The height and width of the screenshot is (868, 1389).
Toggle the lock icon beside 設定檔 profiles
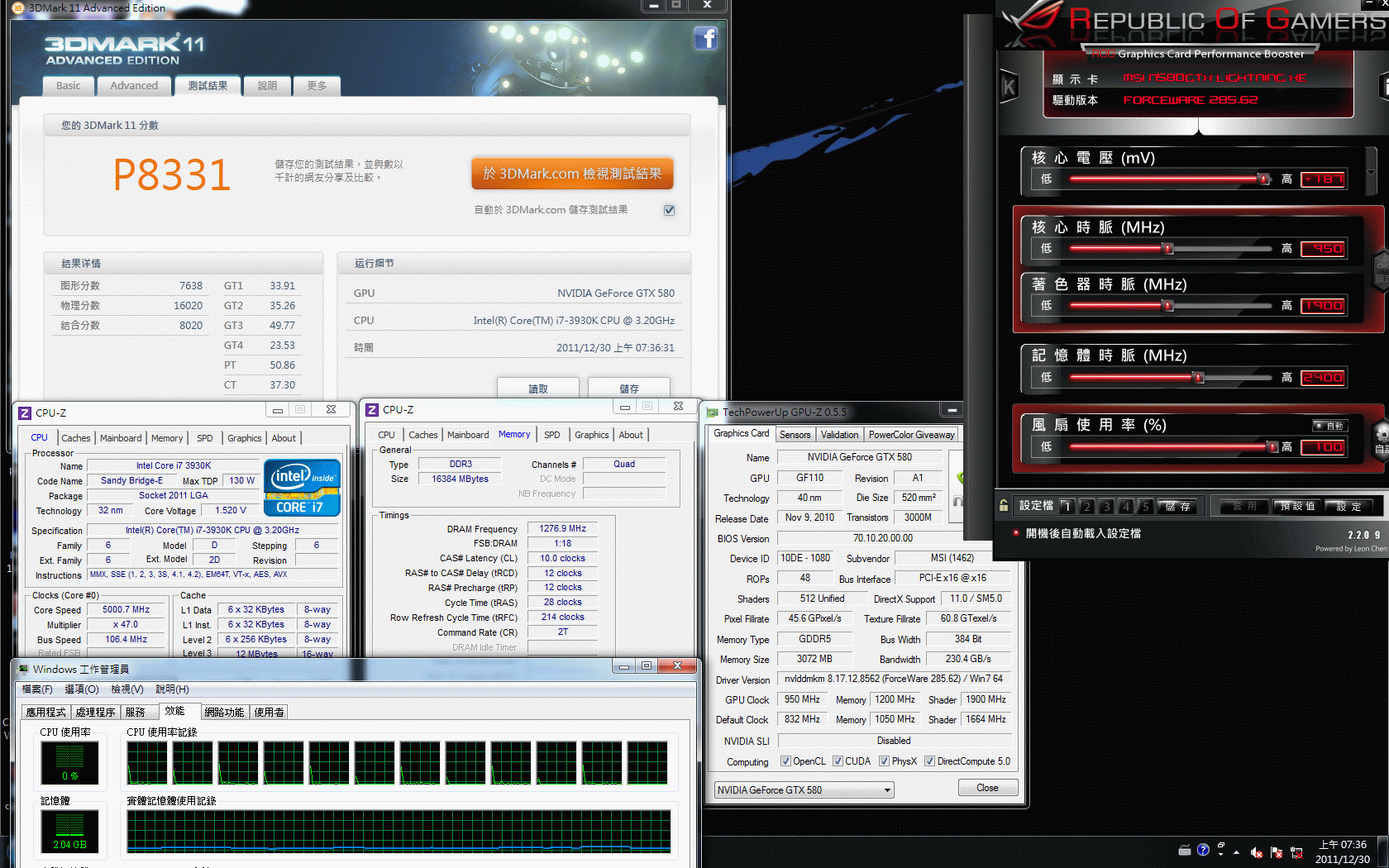coord(1004,506)
